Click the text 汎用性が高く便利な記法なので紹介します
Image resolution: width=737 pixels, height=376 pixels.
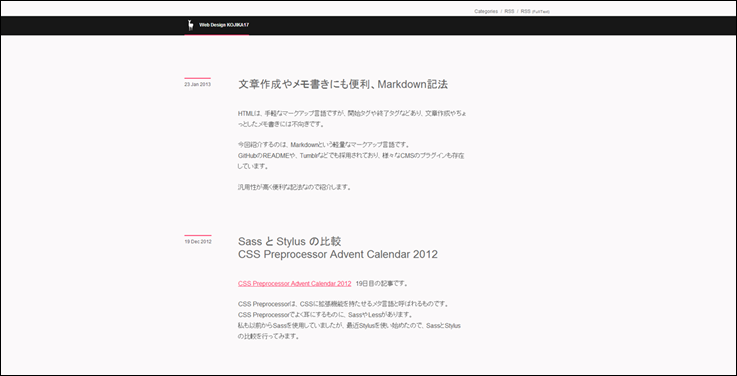[x=295, y=187]
